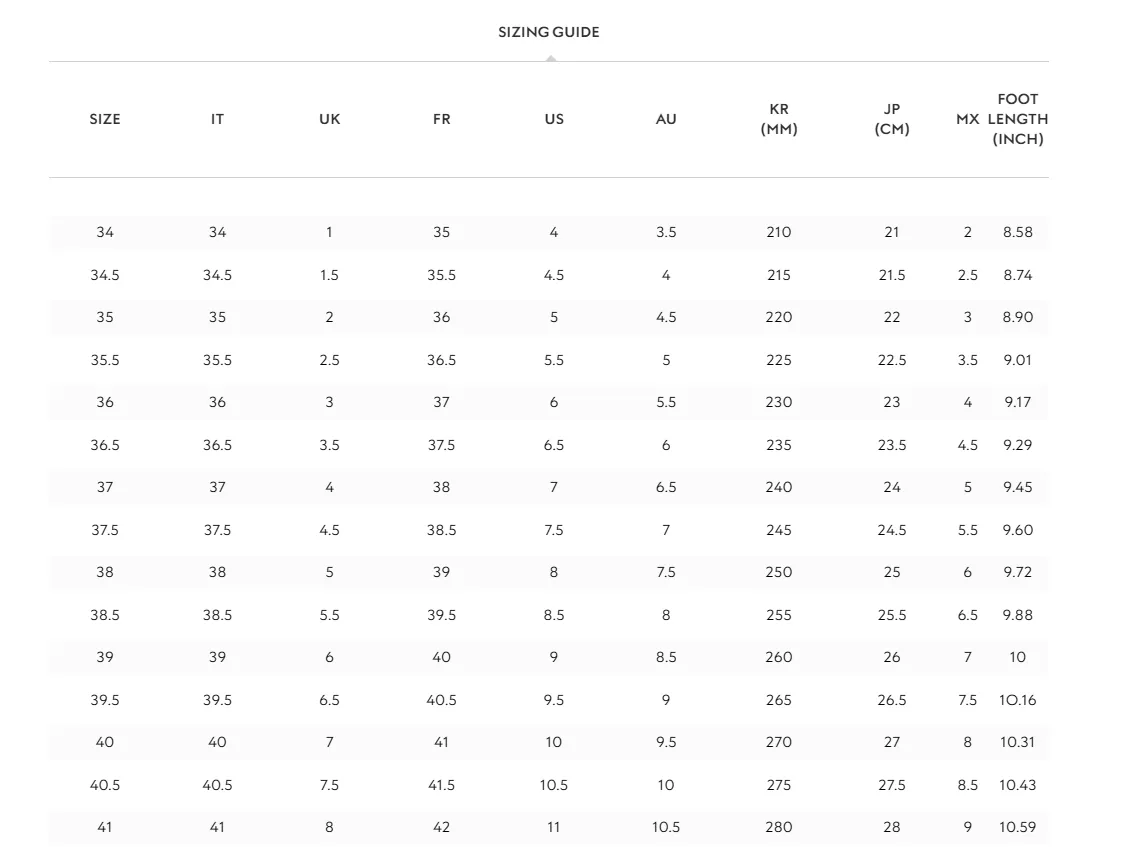Click the FR value 41.5 cell
The width and height of the screenshot is (1141, 847).
tap(442, 785)
